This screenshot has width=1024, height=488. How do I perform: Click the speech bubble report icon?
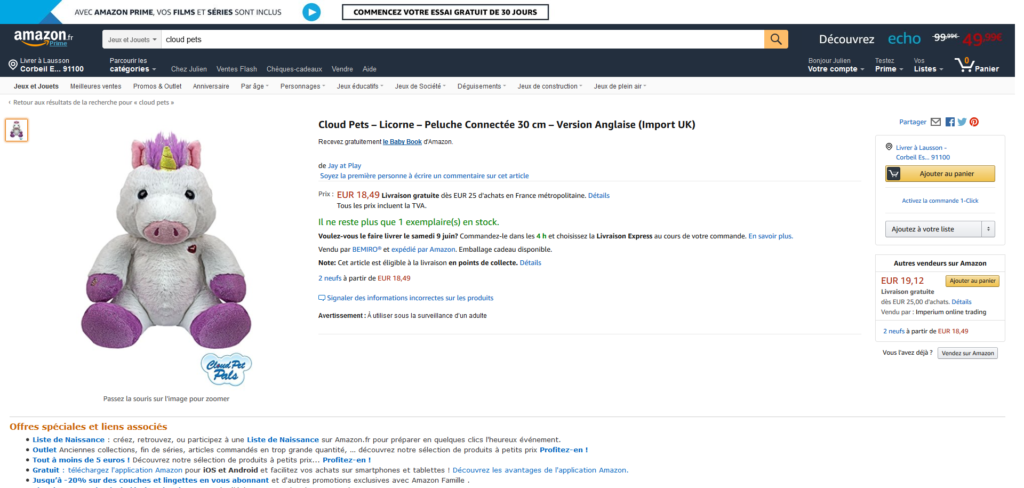coord(321,298)
